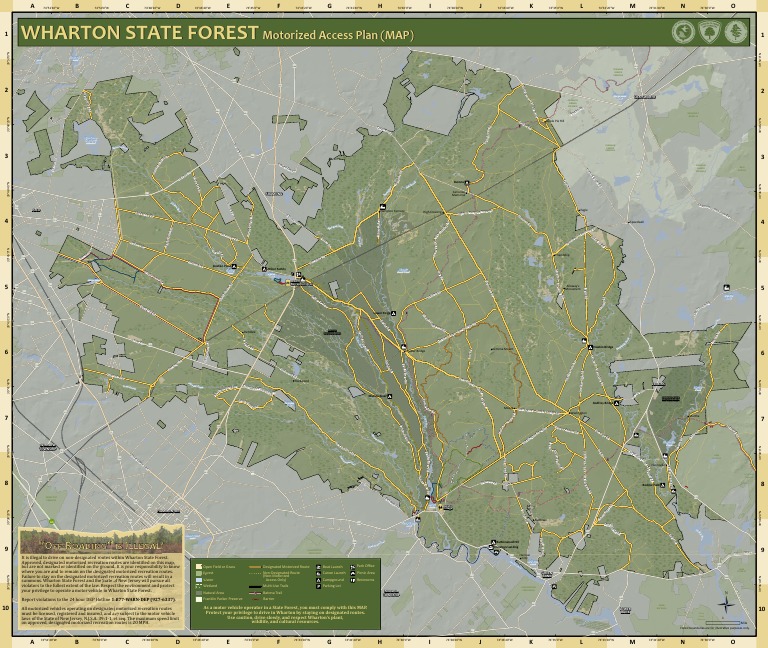
Task: Click the Parking Lot icon in the legend
Action: (x=318, y=586)
